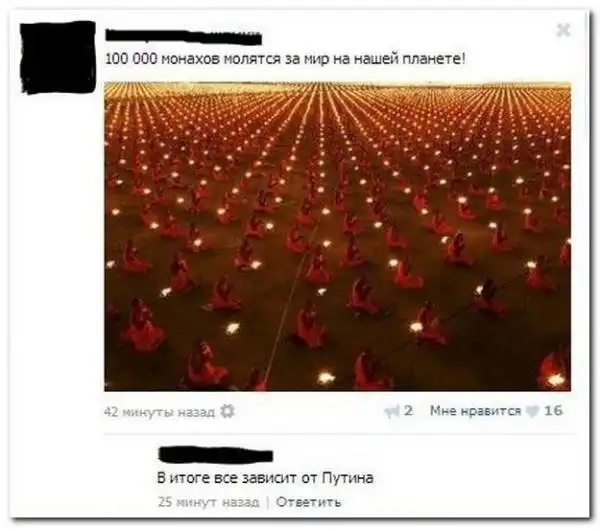This screenshot has height=531, width=600.
Task: Click the comment text "В итоге все зависит"
Action: click(x=227, y=478)
